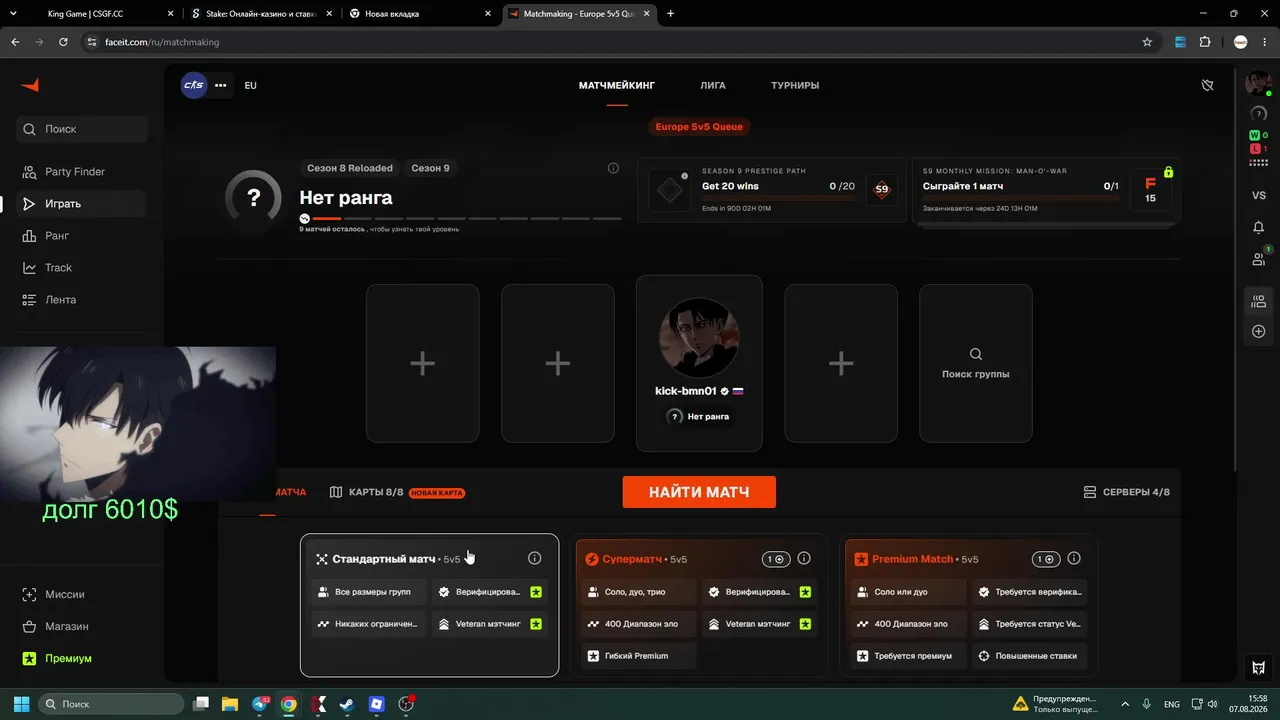Viewport: 1280px width, 720px height.
Task: Select the Premium Match card
Action: pyautogui.click(x=971, y=605)
